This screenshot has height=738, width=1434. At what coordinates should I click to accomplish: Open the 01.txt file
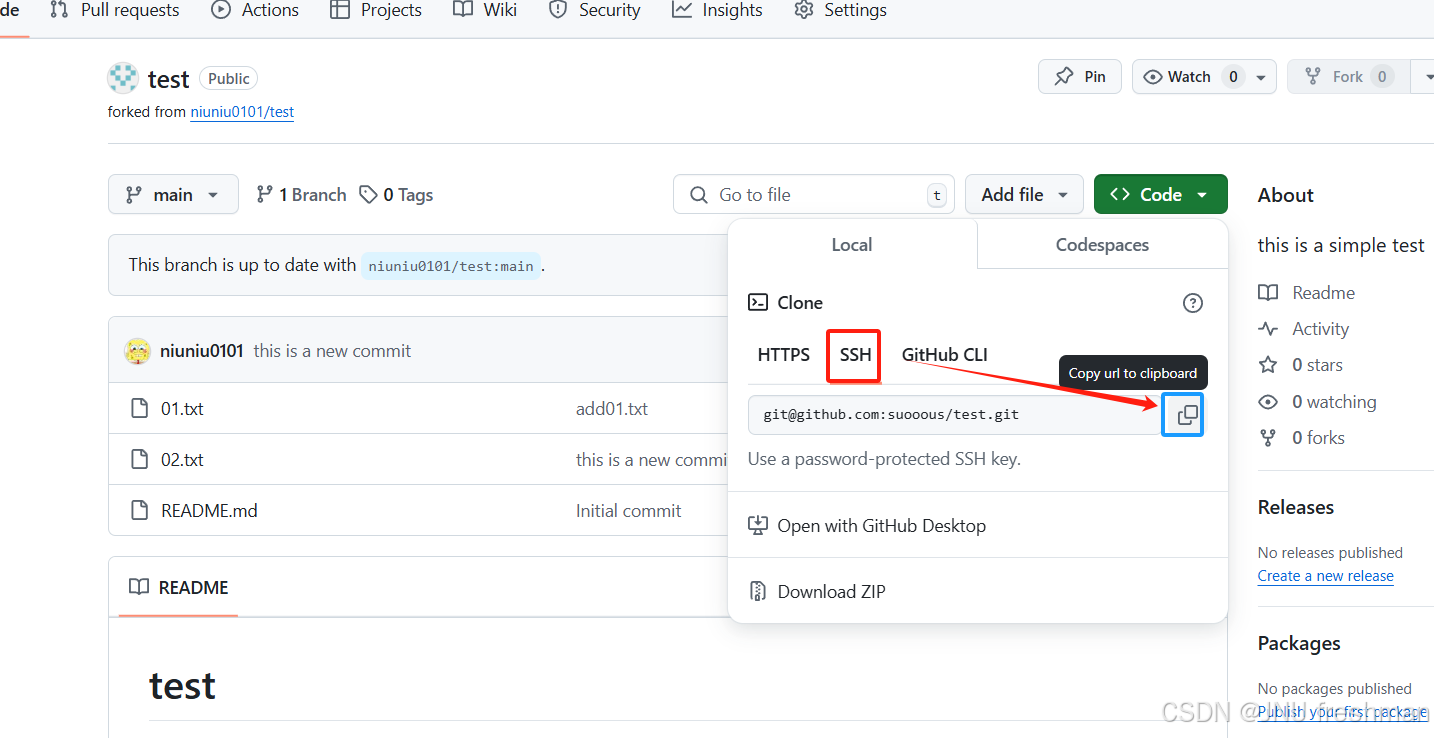[x=182, y=408]
